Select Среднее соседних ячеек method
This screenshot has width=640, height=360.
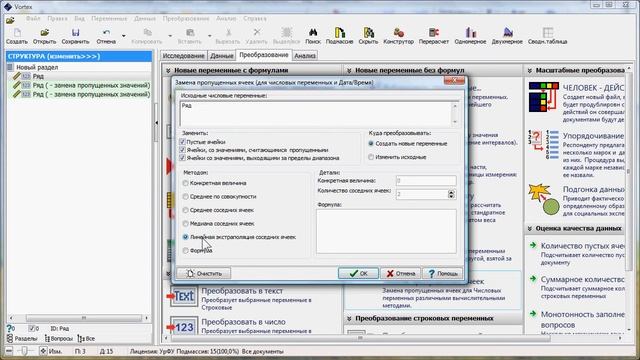coord(186,210)
